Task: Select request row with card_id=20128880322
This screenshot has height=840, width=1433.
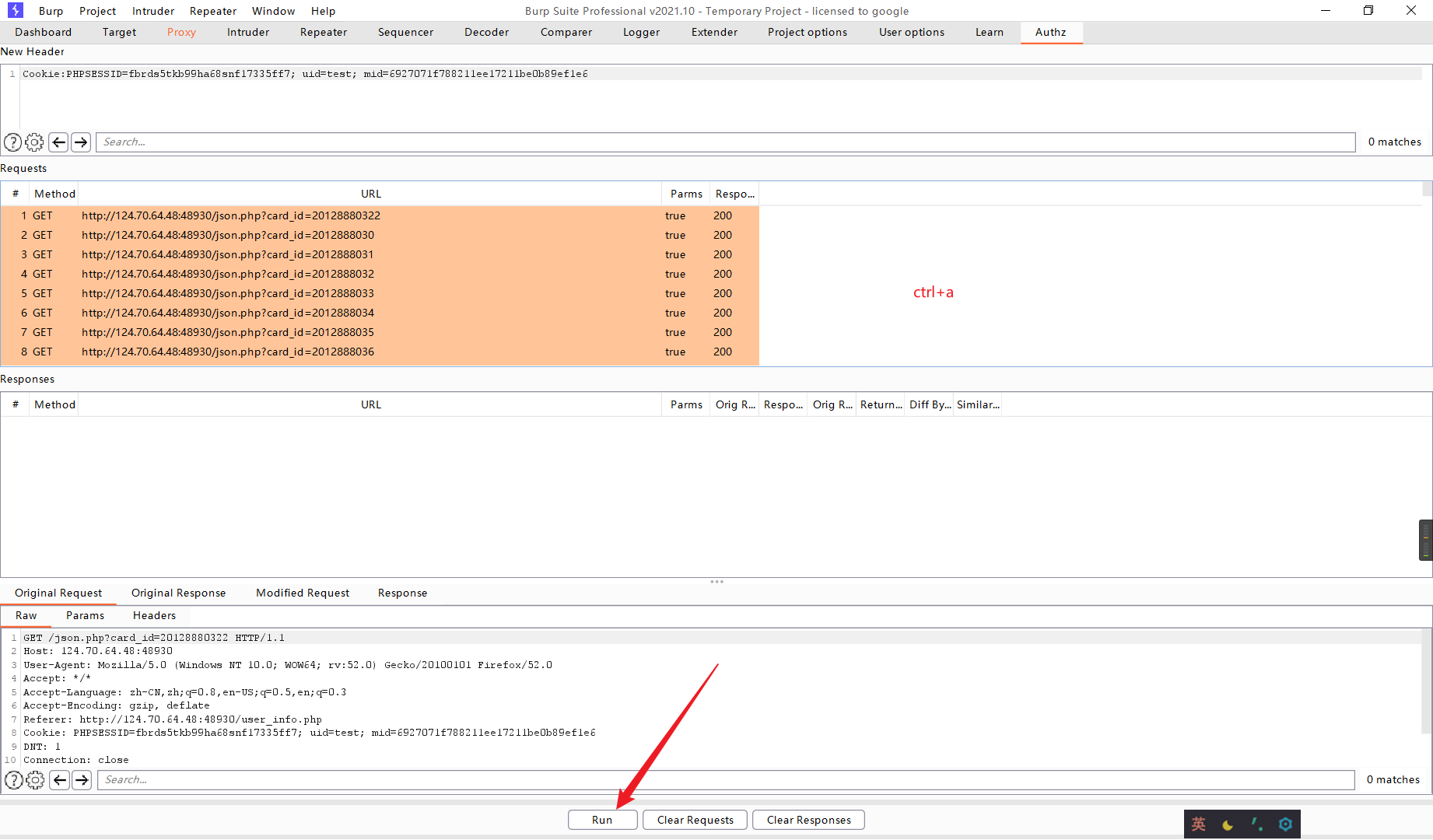Action: pos(380,215)
